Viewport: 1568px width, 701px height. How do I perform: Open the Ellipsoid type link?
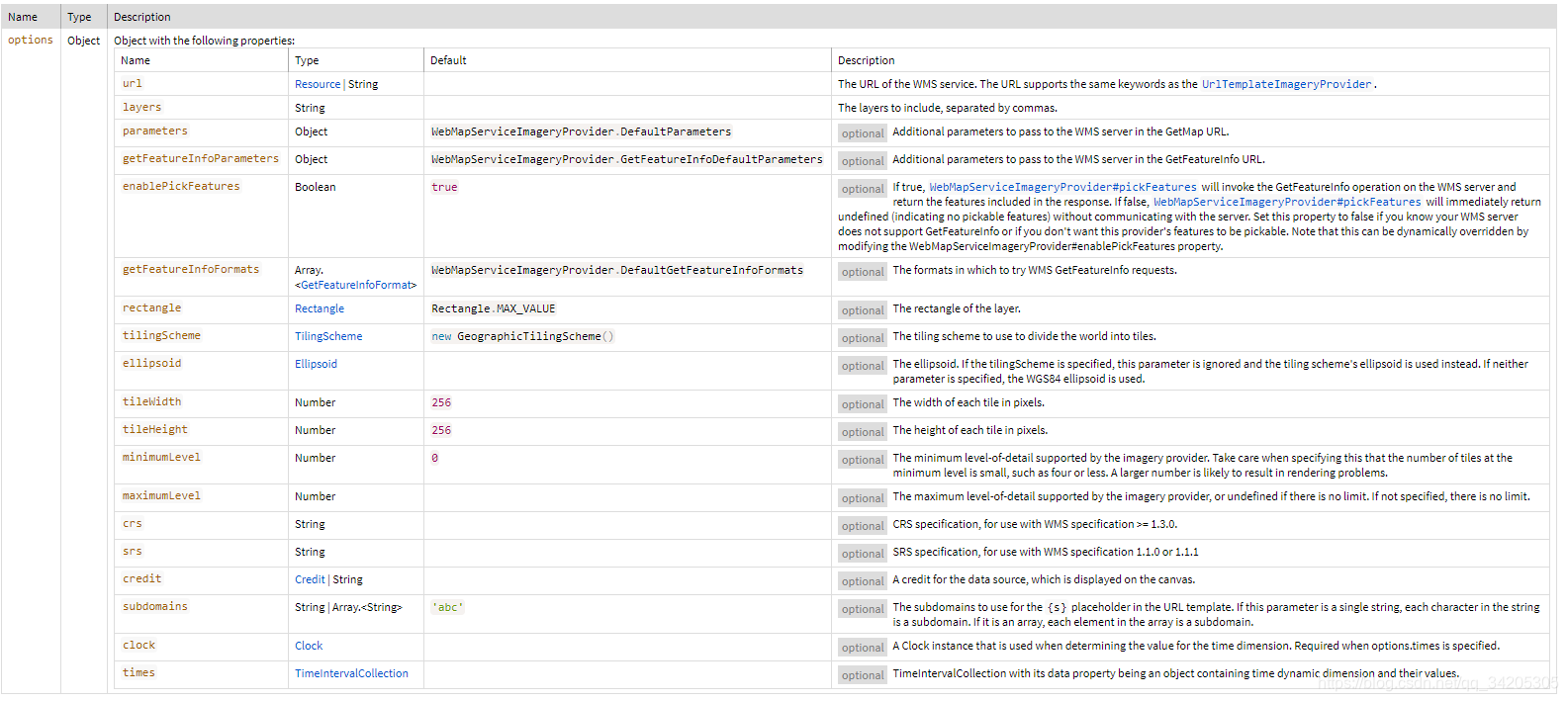coord(316,364)
